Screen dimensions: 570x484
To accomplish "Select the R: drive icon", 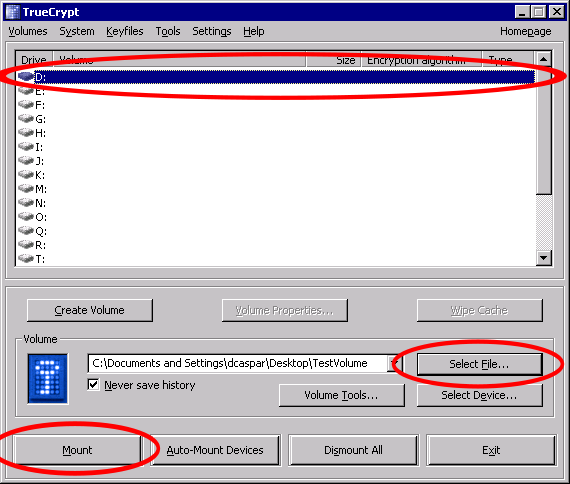I will pos(25,244).
